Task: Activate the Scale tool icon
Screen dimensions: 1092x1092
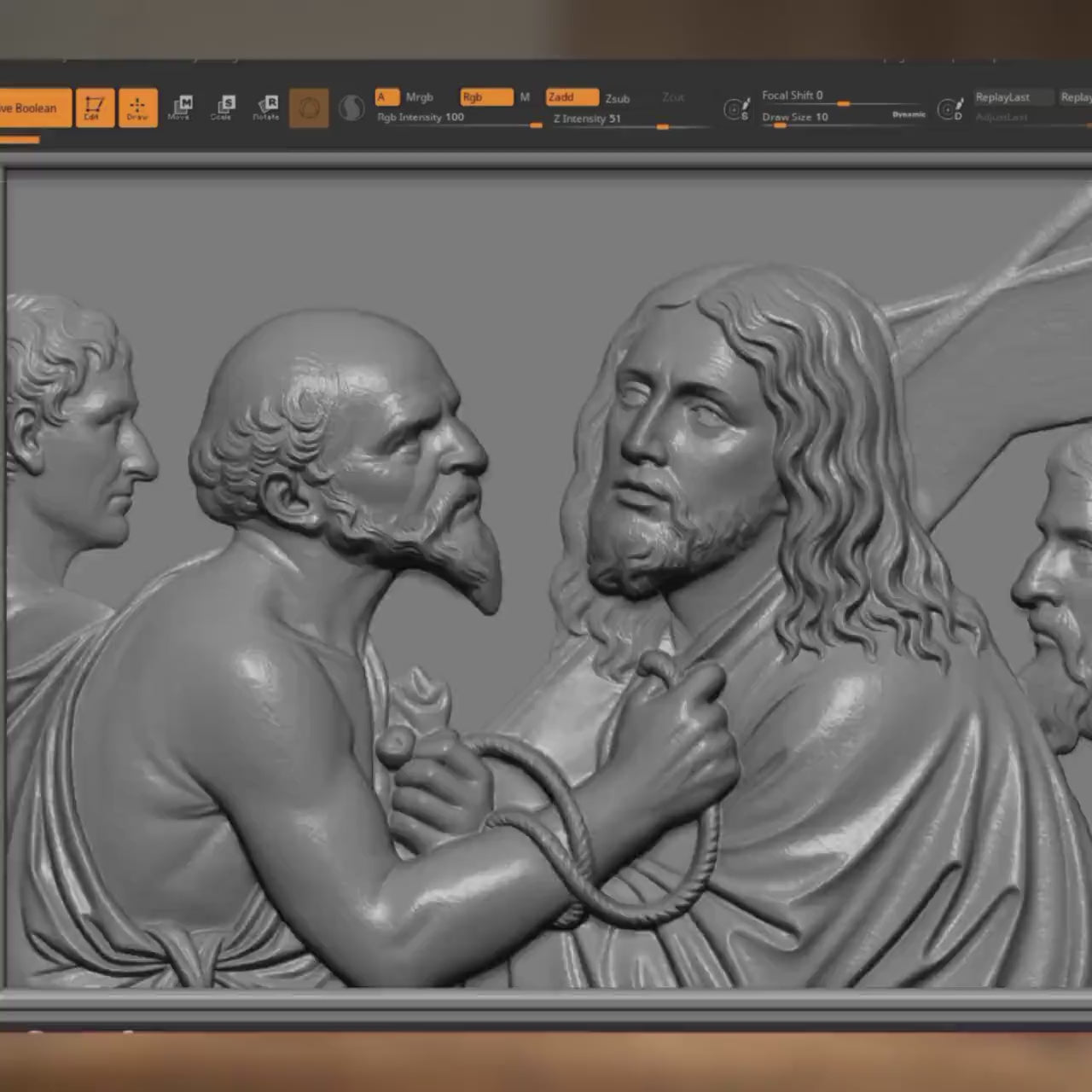Action: coord(223,108)
